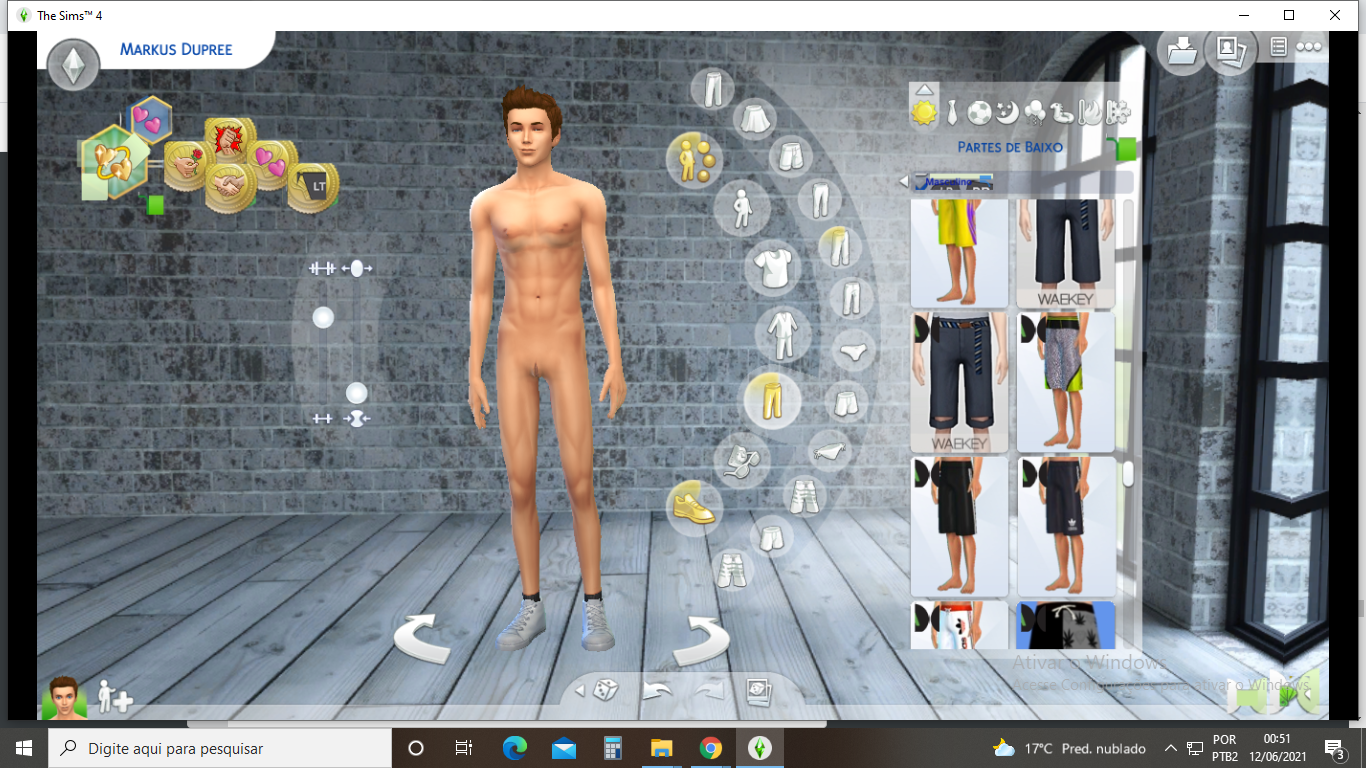The image size is (1366, 768).
Task: Open the three-dots options menu
Action: 1308,47
